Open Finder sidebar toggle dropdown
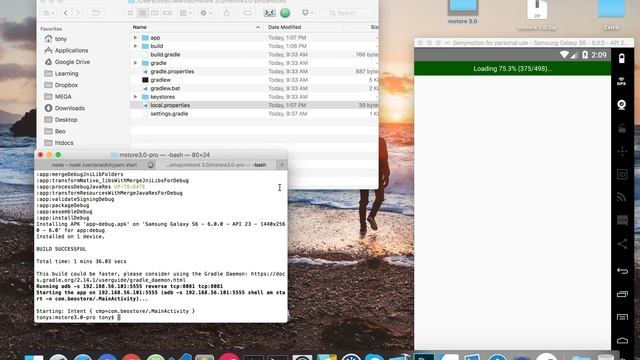 click(x=49, y=13)
